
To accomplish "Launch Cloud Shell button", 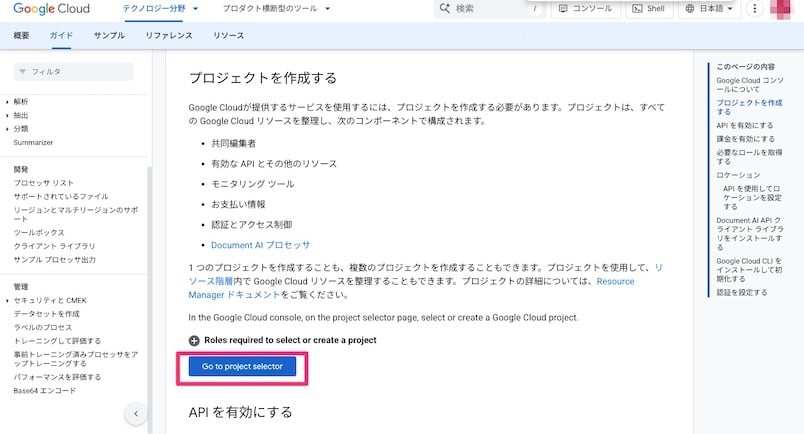I will point(649,9).
